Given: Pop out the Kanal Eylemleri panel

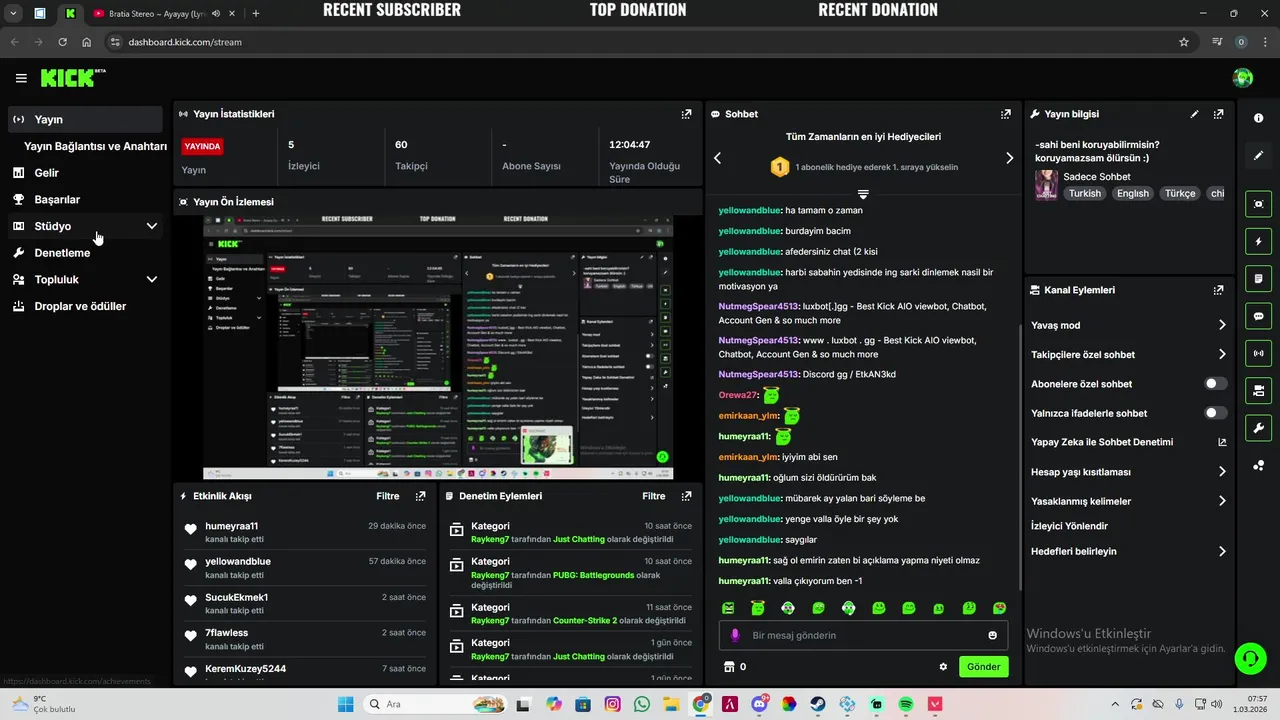Looking at the screenshot, I should point(1218,290).
